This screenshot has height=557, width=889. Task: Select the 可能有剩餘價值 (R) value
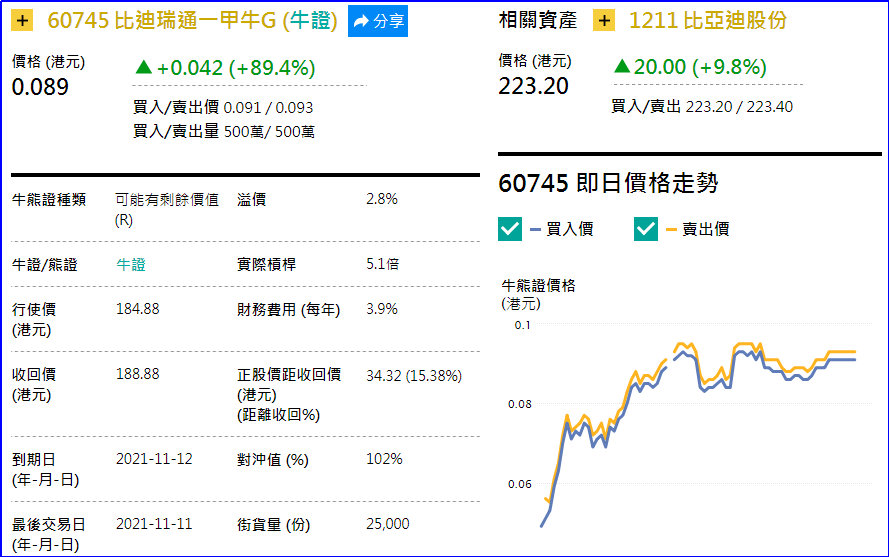coord(167,210)
